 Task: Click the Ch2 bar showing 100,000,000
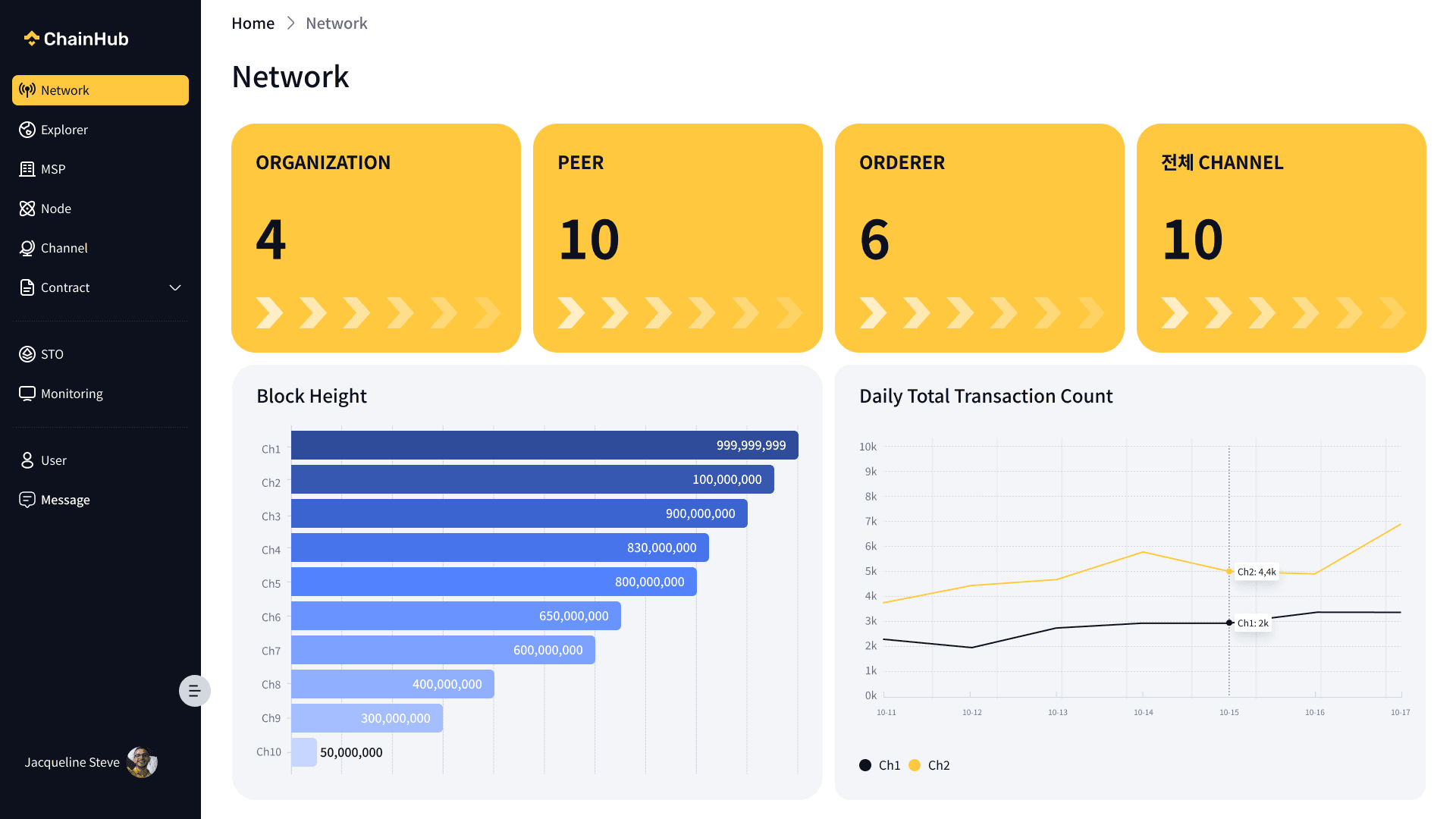(532, 479)
